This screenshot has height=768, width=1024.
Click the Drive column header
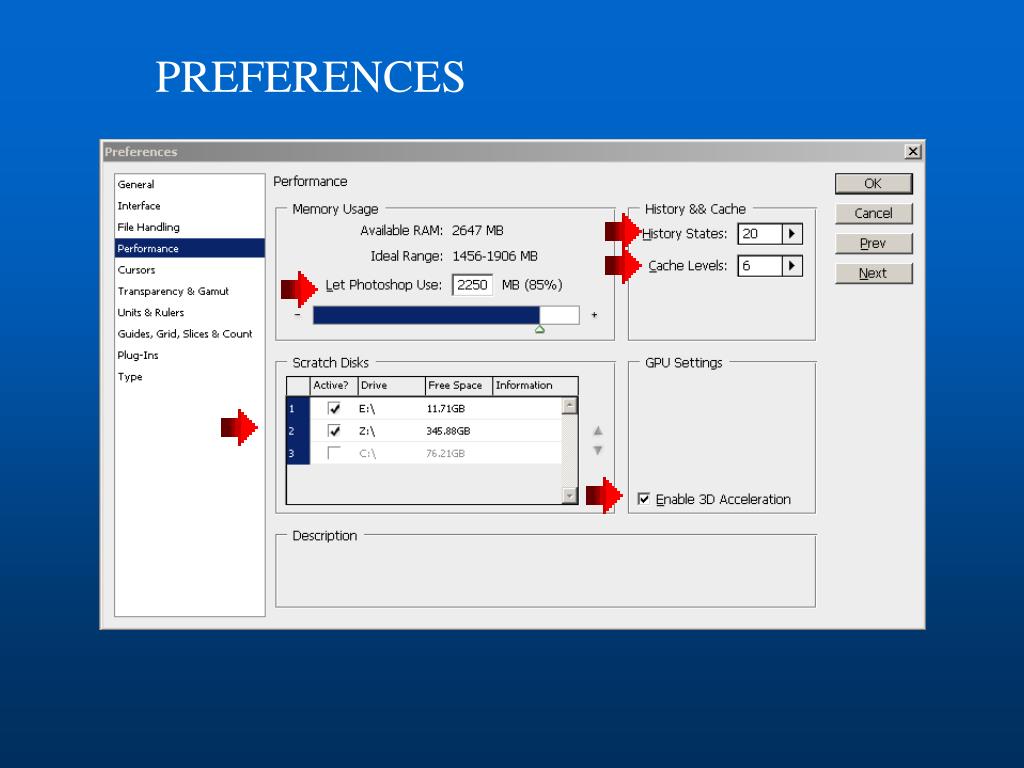click(x=392, y=385)
